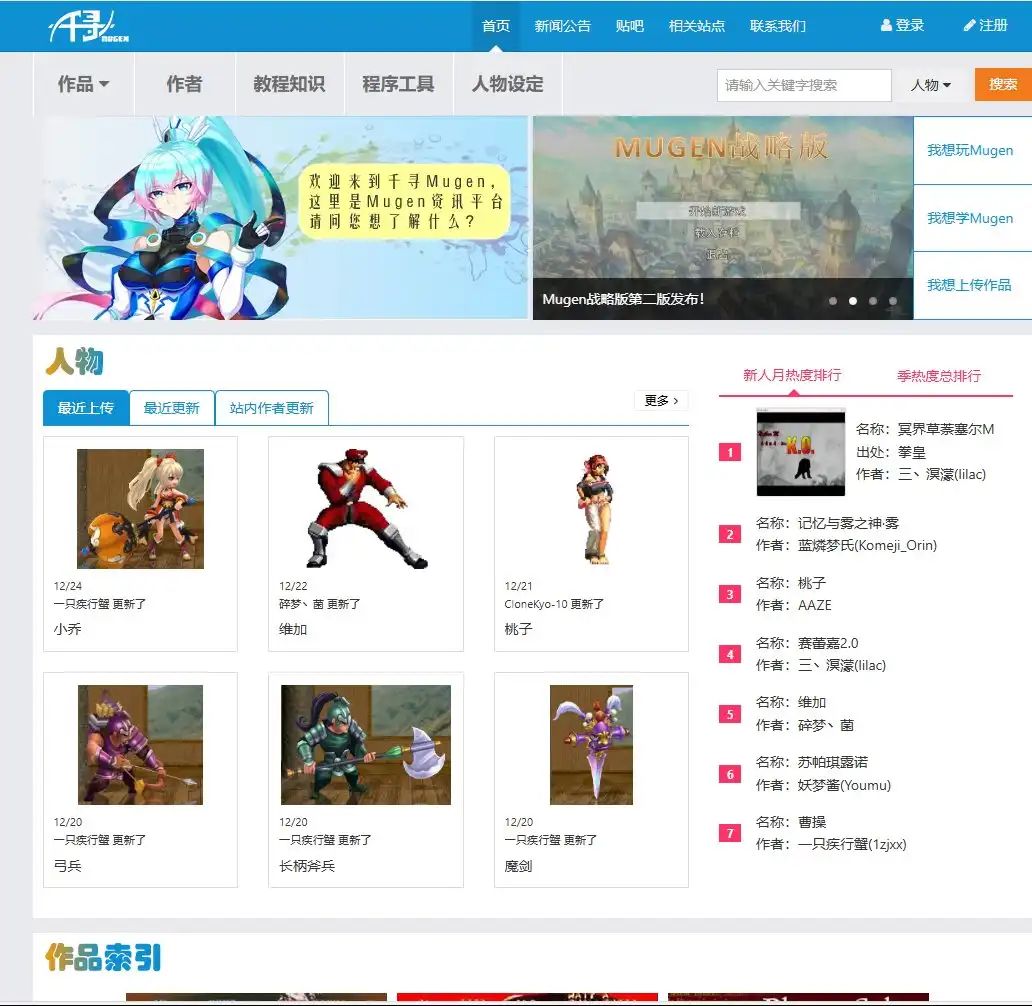Click the rank 3 badge icon
The height and width of the screenshot is (1006, 1032).
tap(730, 594)
